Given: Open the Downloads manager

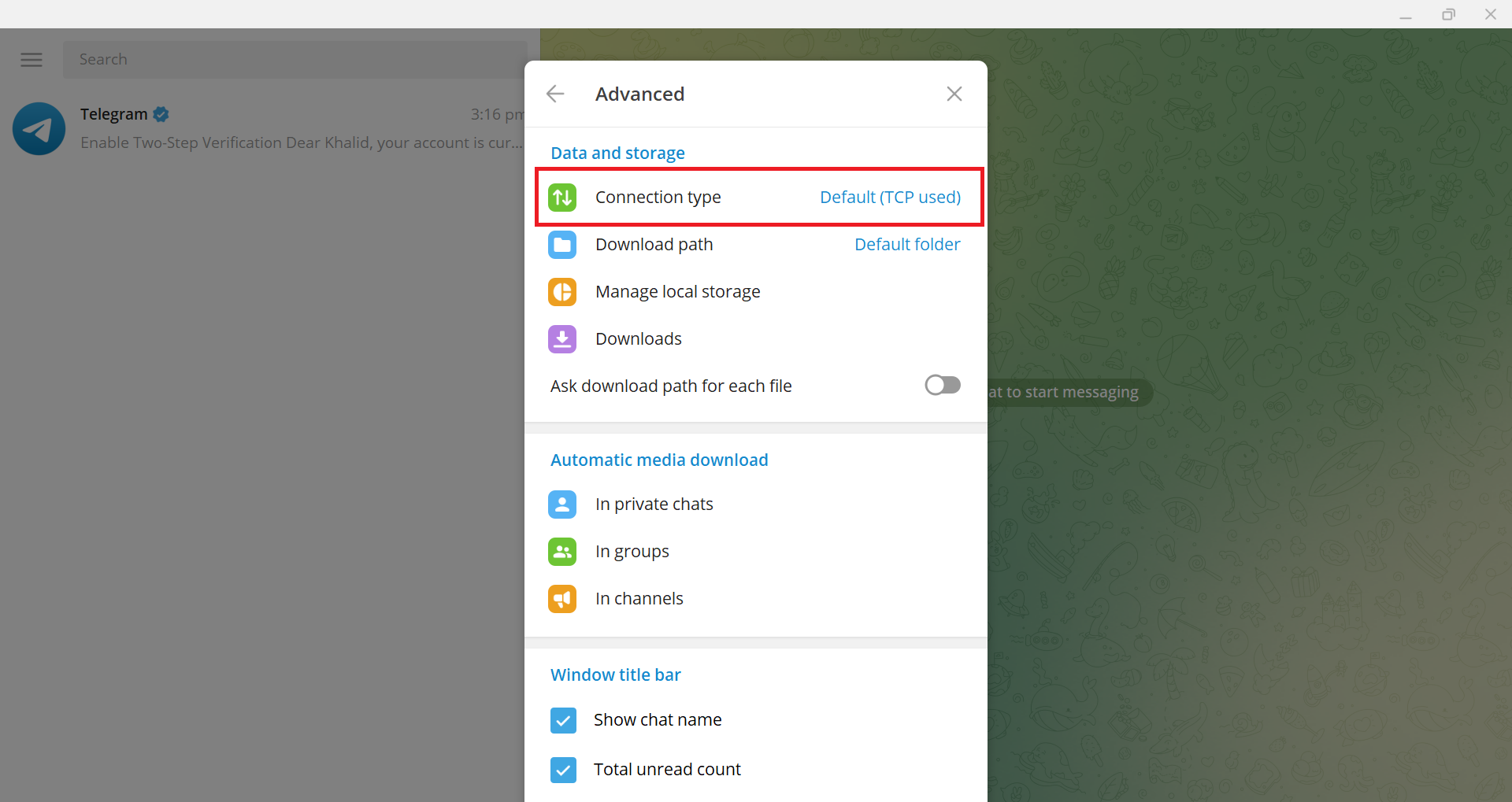Looking at the screenshot, I should coord(639,338).
